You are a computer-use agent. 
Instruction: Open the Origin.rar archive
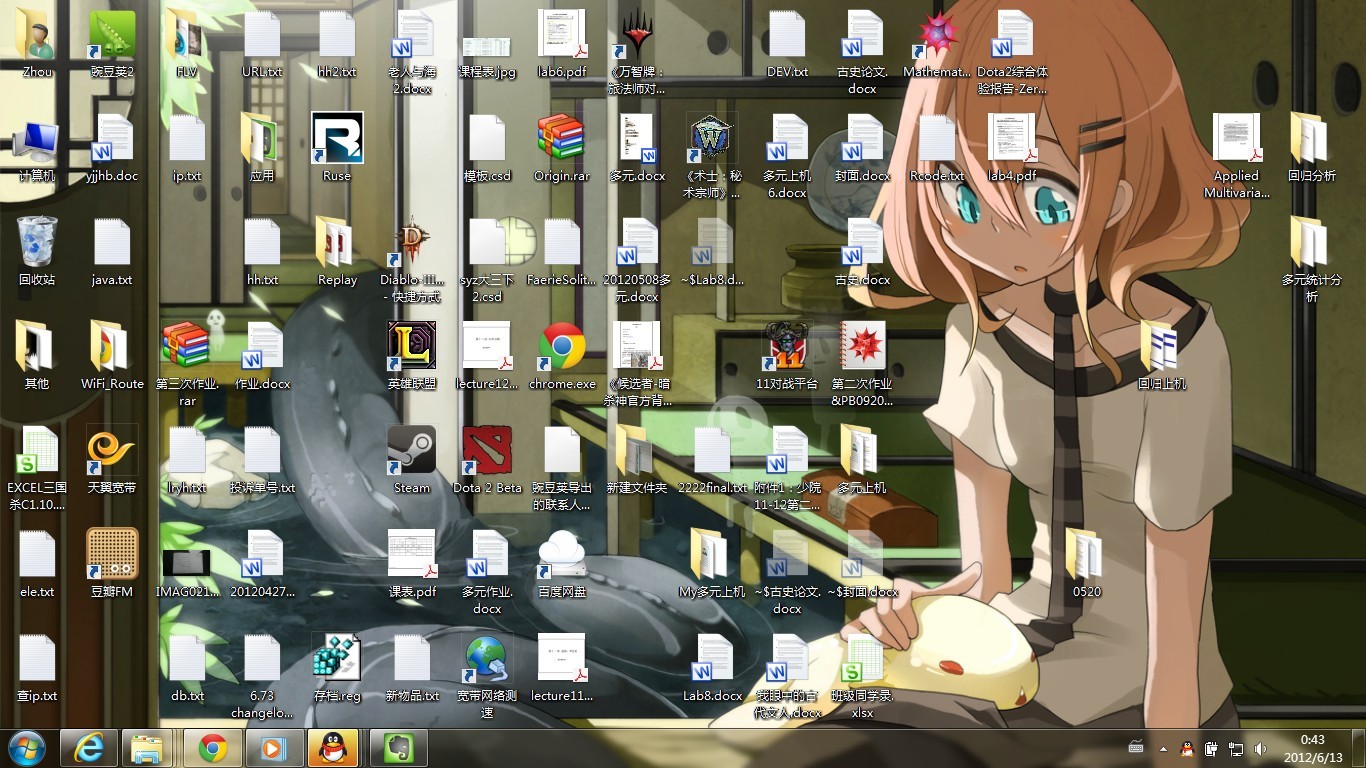click(x=562, y=138)
